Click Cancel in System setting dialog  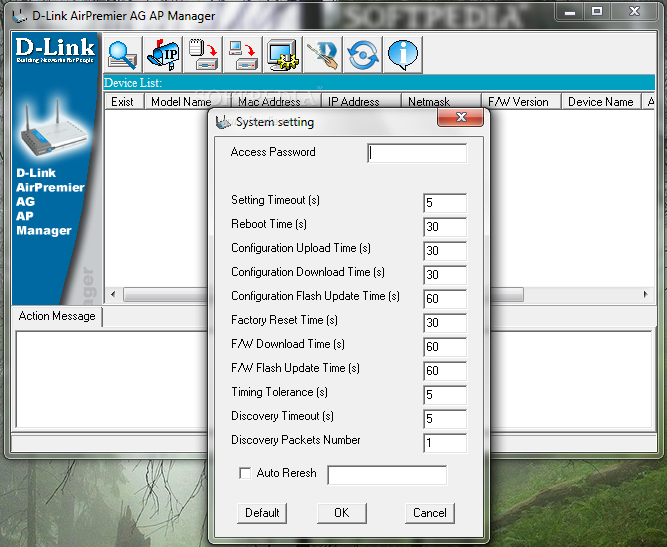pyautogui.click(x=430, y=513)
